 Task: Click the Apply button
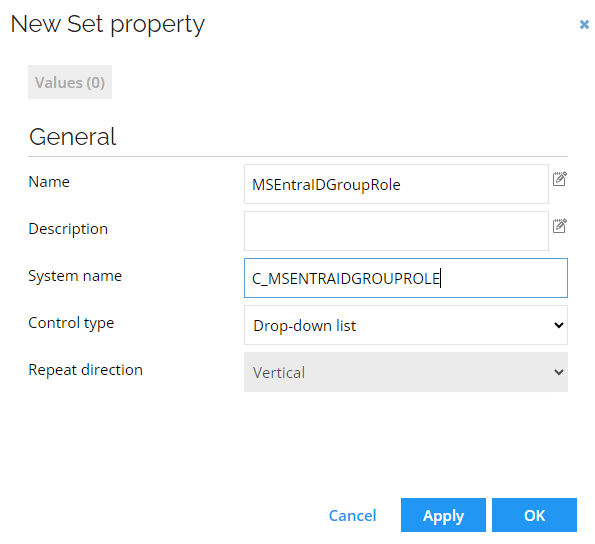(443, 515)
